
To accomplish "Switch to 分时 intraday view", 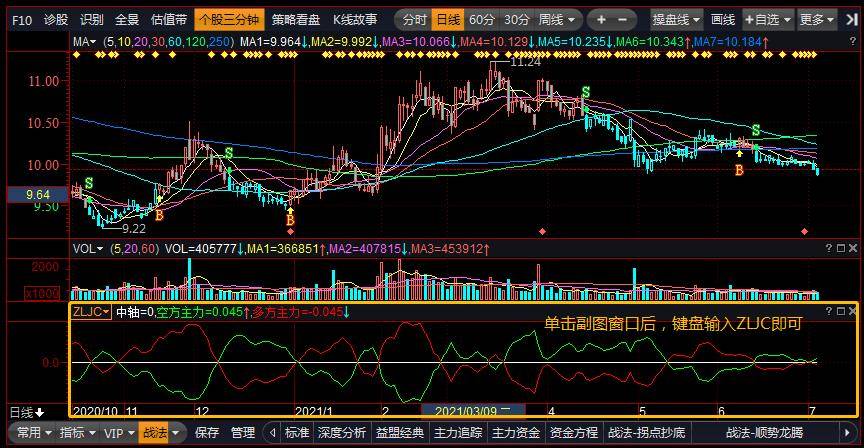I will (x=414, y=20).
